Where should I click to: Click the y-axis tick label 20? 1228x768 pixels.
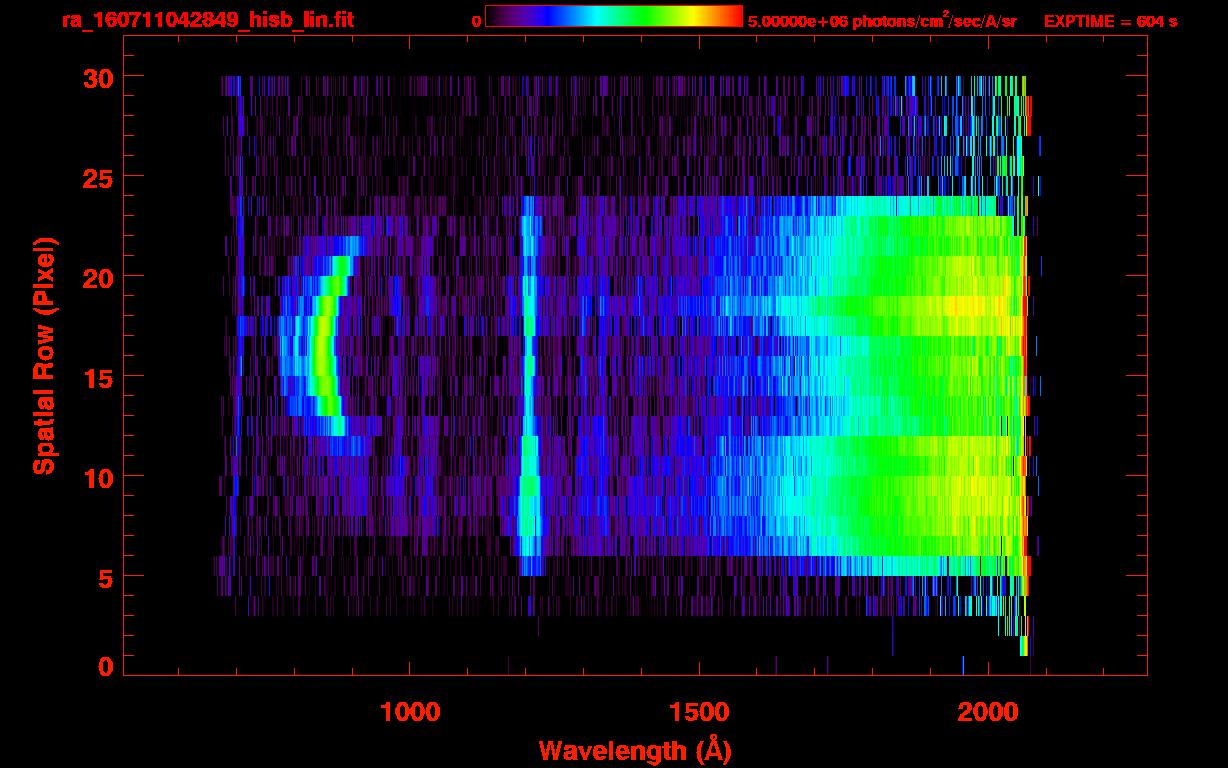point(98,277)
